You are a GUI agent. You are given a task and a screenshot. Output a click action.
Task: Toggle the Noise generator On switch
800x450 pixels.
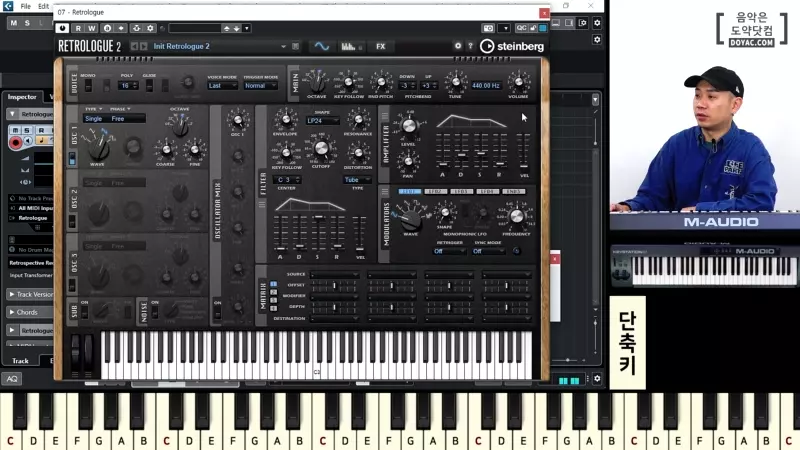click(x=155, y=312)
